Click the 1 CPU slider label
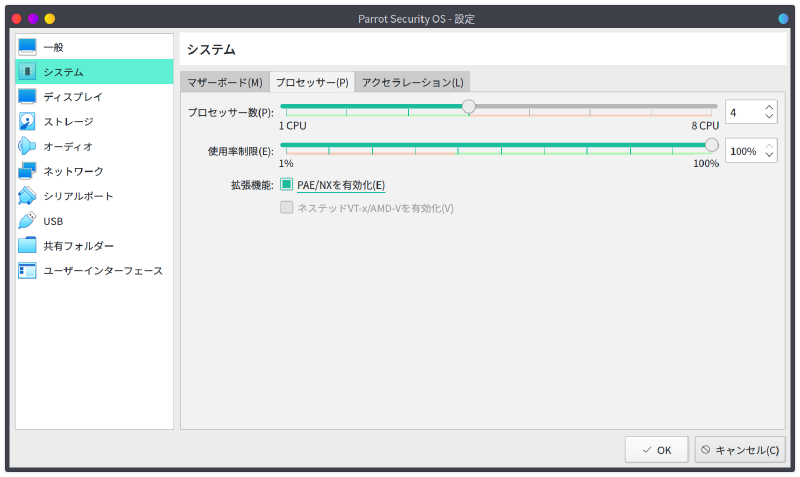Image resolution: width=800 pixels, height=477 pixels. [292, 125]
